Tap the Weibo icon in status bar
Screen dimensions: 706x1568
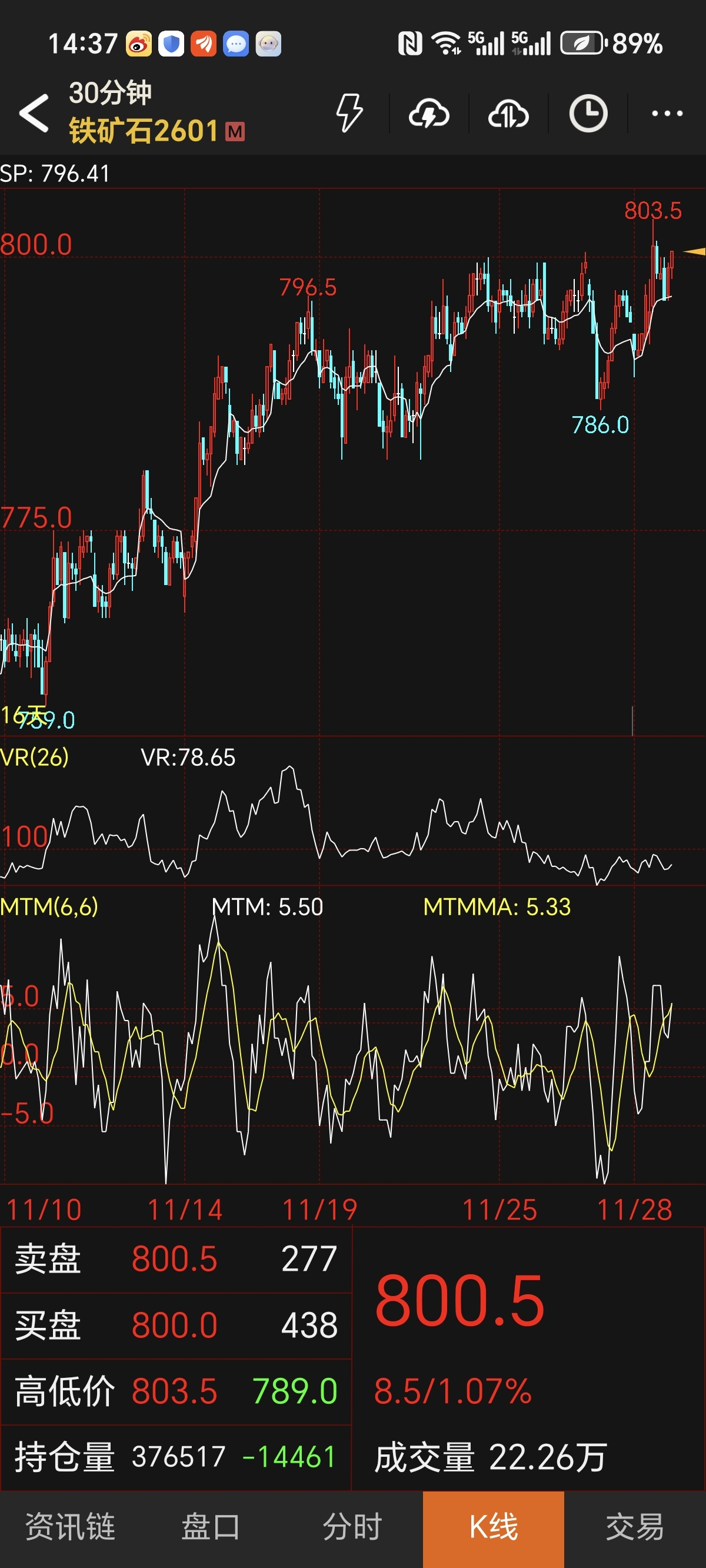pos(139,44)
